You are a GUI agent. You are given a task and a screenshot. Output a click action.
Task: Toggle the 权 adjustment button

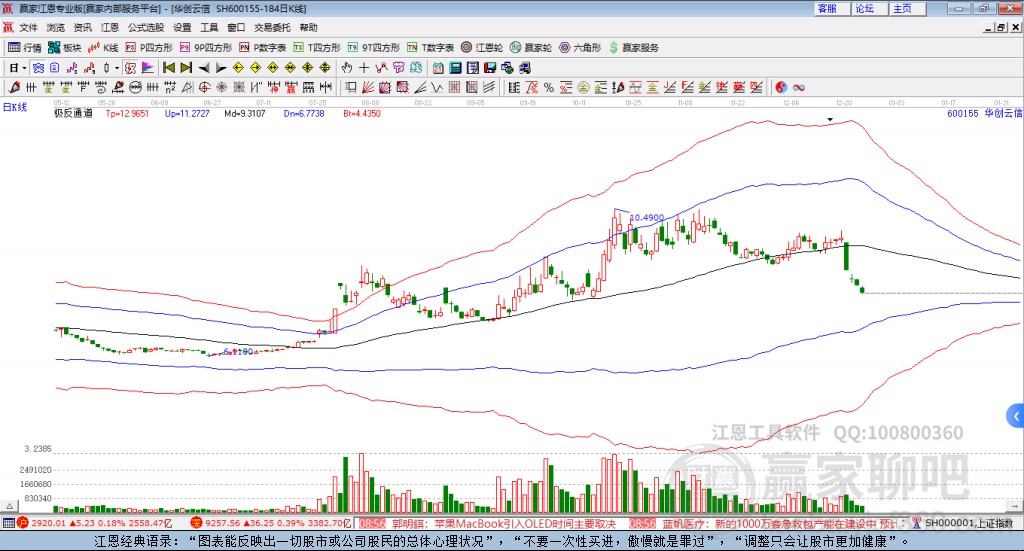(x=130, y=68)
